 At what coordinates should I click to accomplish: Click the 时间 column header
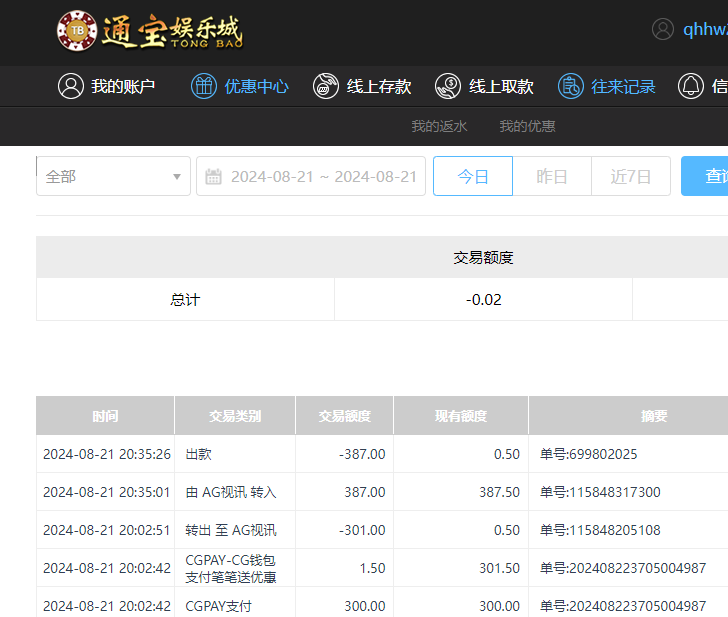[105, 416]
